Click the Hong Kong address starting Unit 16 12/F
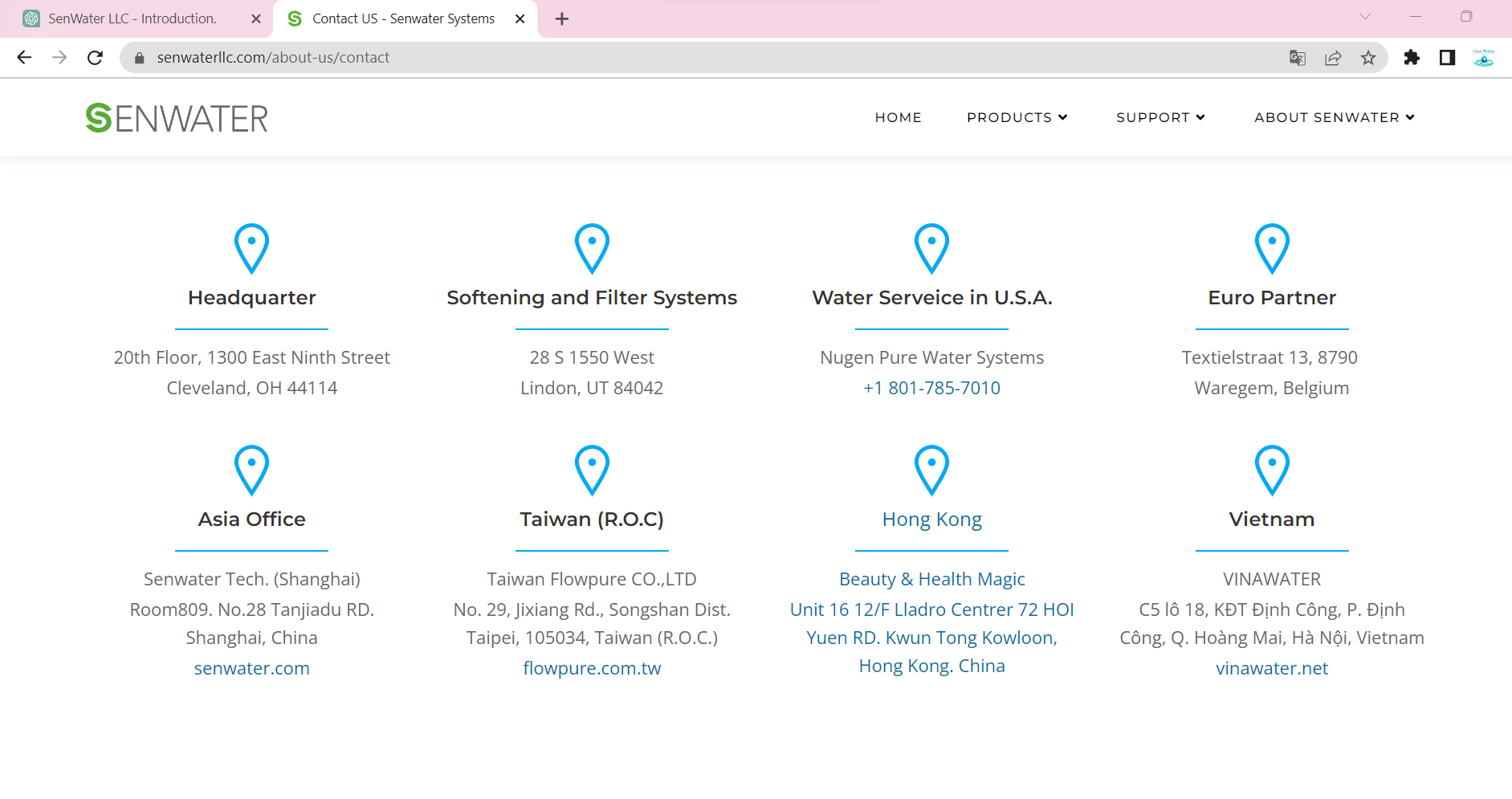 point(932,638)
